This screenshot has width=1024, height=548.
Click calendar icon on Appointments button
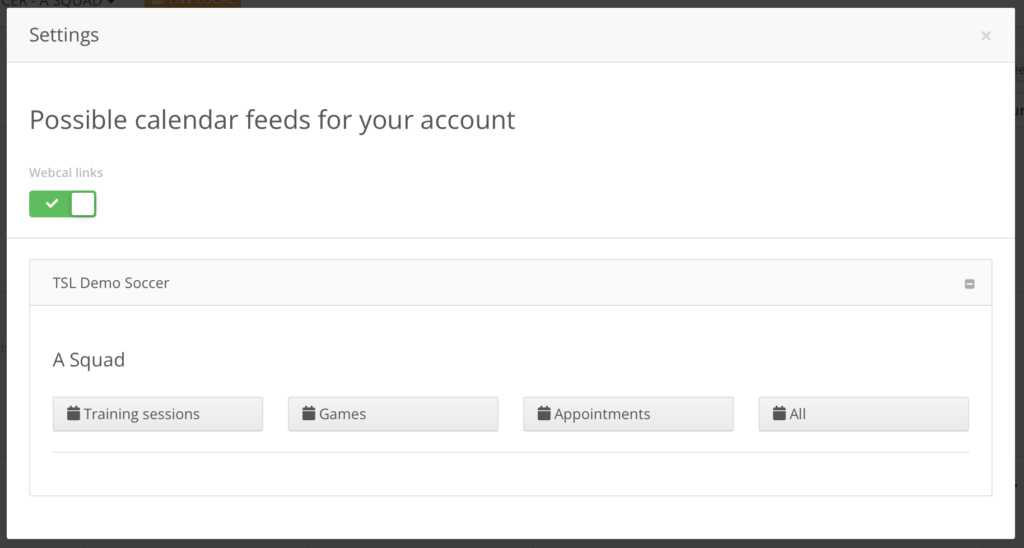coord(543,413)
